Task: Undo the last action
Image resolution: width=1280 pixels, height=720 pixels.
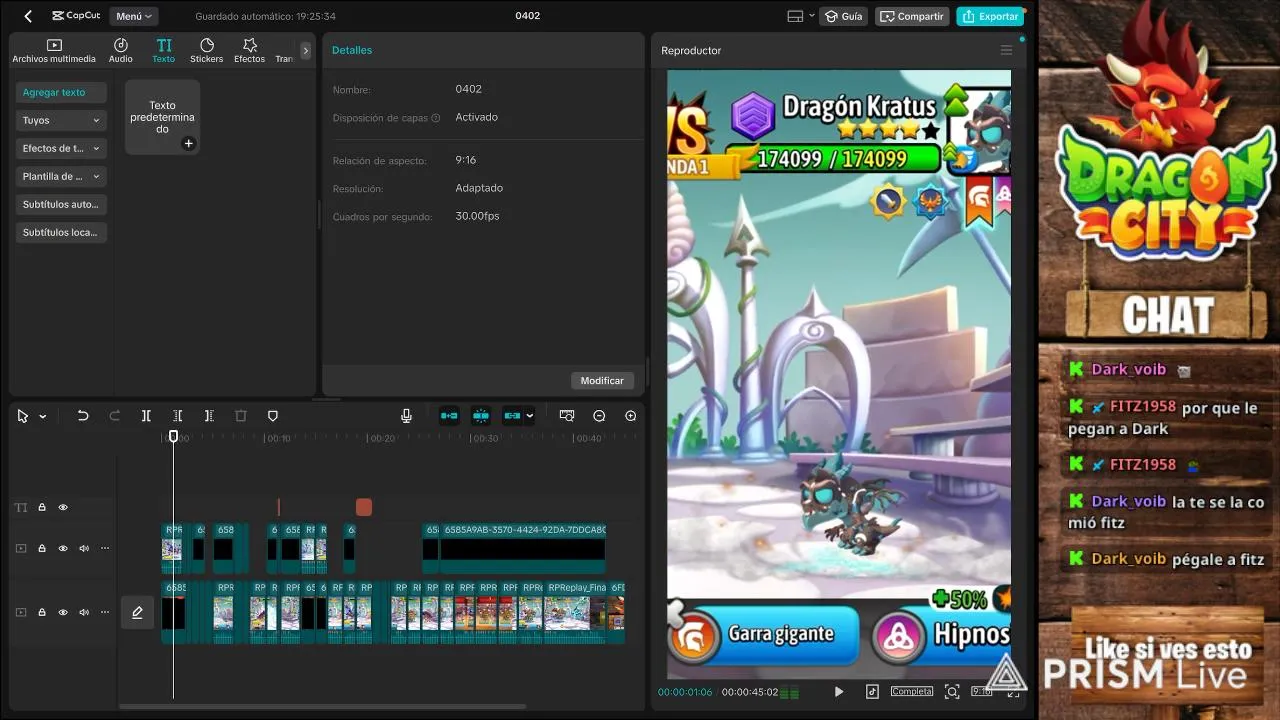Action: [83, 416]
